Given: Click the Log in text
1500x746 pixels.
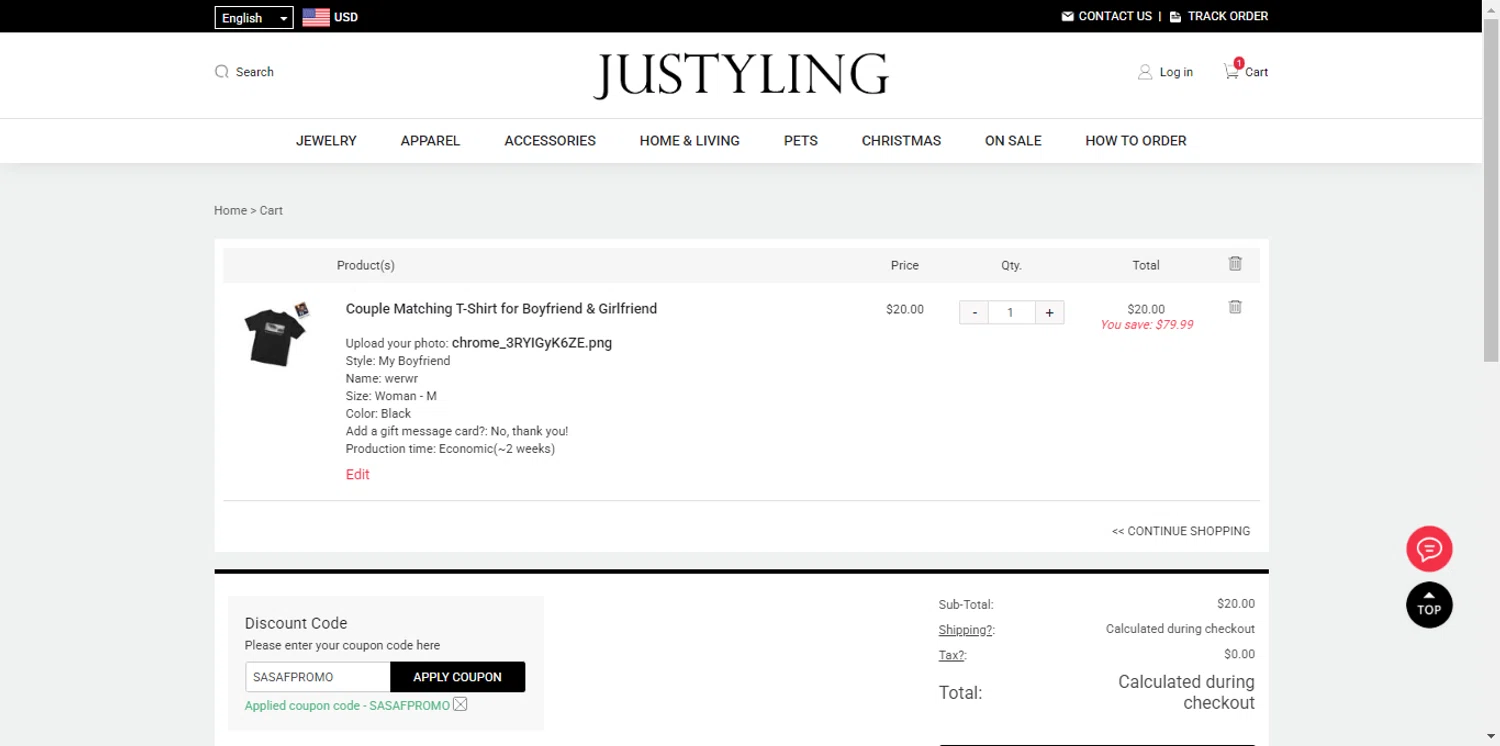Looking at the screenshot, I should (x=1176, y=72).
